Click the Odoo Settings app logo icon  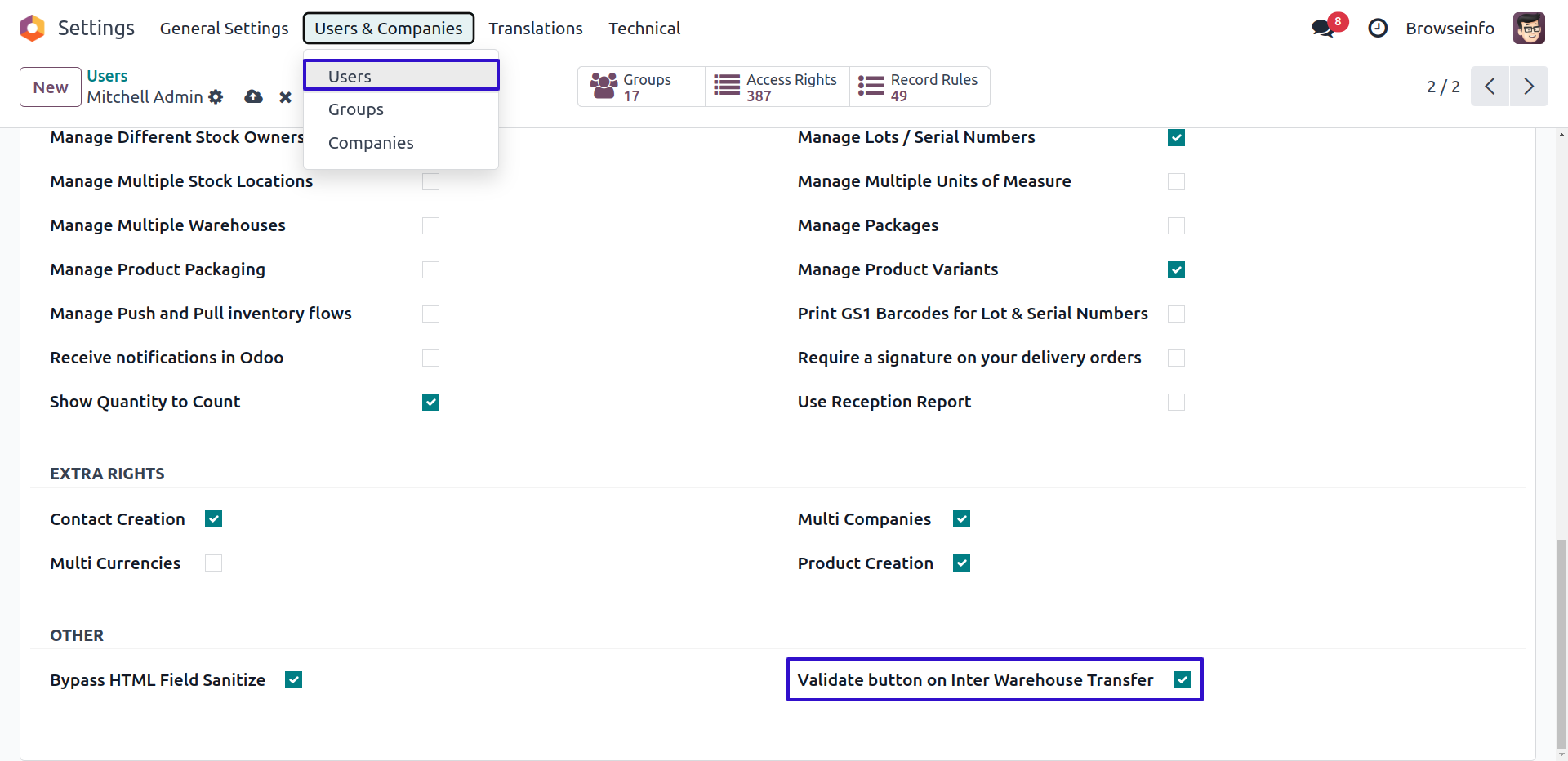pos(32,28)
